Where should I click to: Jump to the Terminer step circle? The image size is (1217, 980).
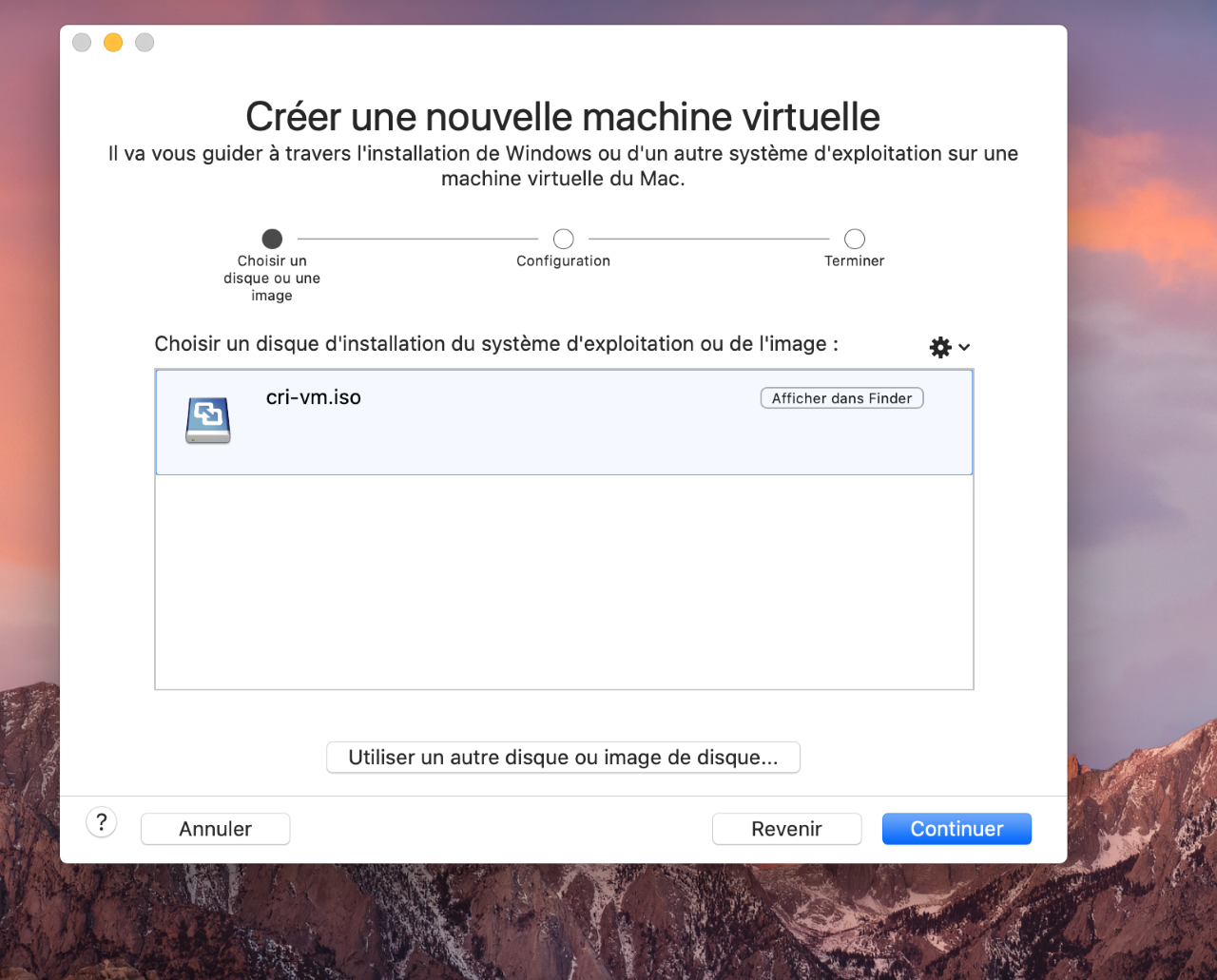coord(855,239)
